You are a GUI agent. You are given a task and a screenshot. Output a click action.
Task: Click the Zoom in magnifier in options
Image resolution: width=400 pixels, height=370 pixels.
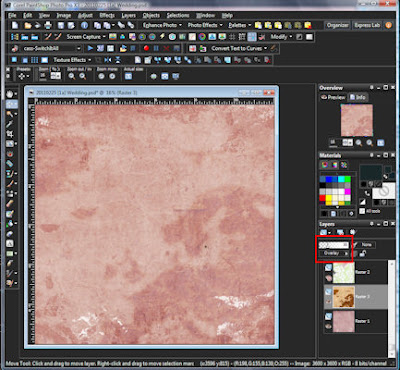[x=82, y=76]
